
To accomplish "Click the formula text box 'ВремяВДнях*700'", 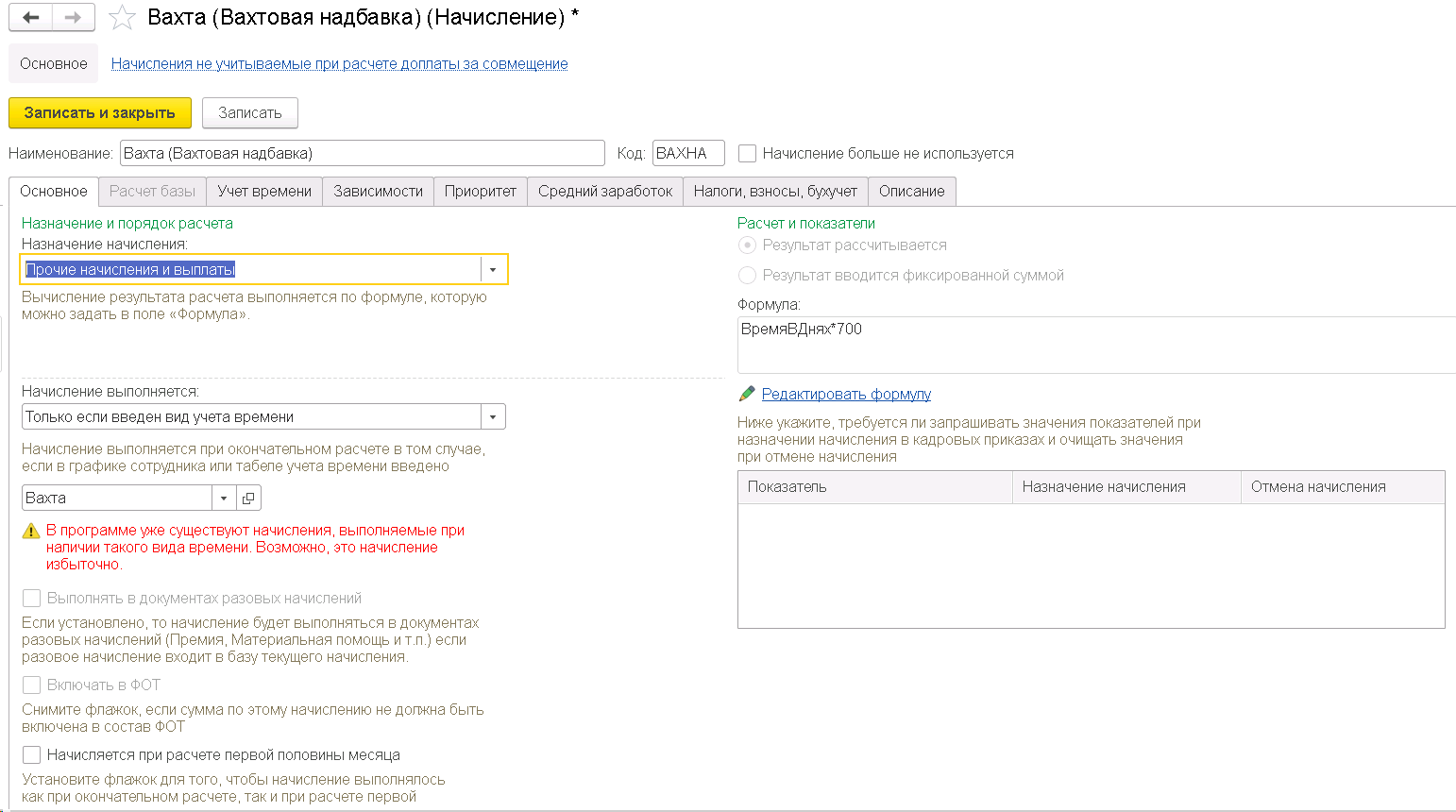I will tap(1096, 345).
